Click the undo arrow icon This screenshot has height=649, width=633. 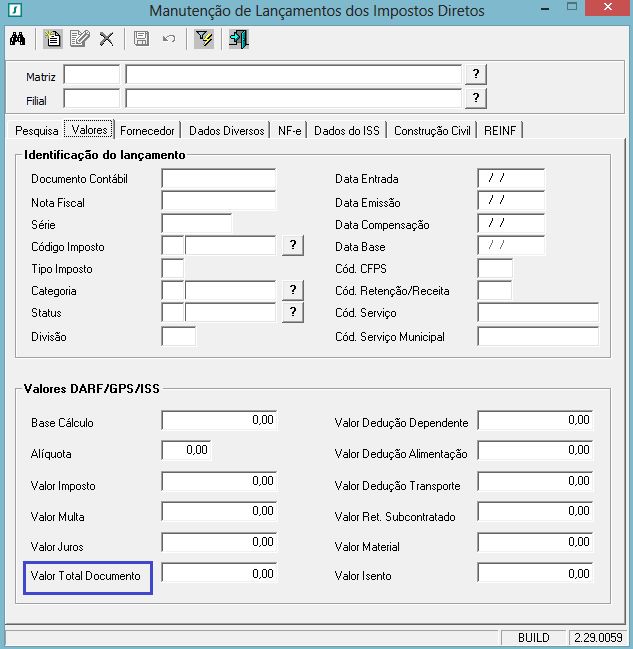168,39
